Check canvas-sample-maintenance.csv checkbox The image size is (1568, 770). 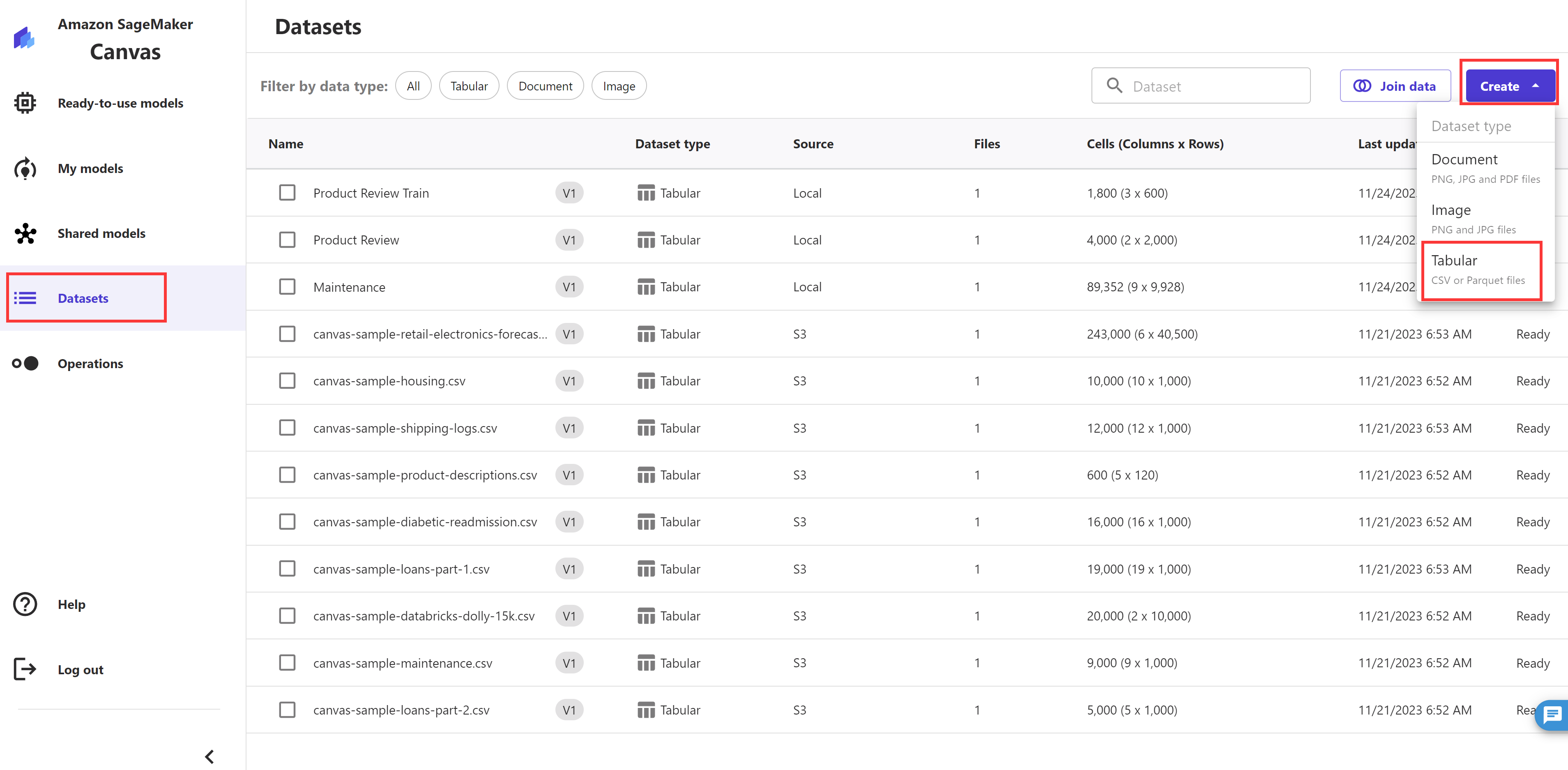click(x=287, y=663)
